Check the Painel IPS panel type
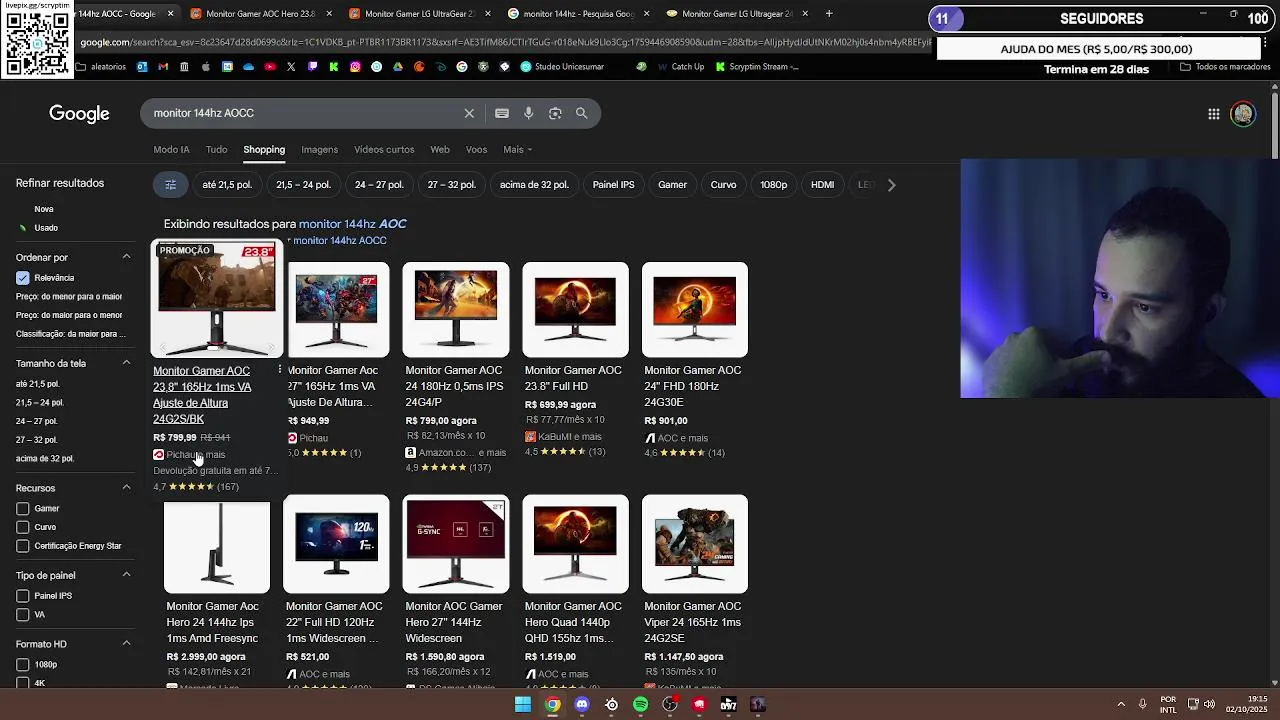The height and width of the screenshot is (720, 1280). [23, 596]
